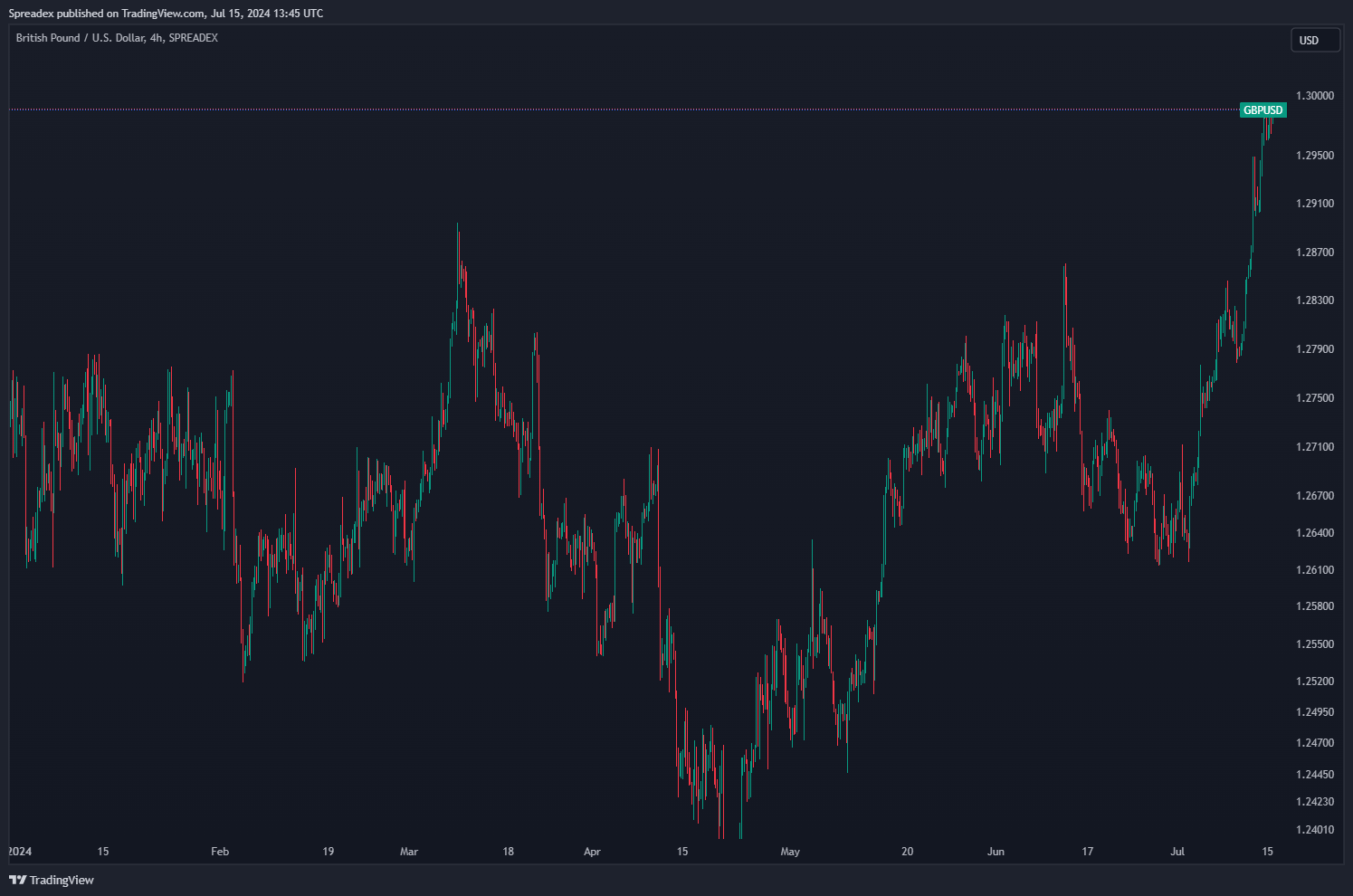Click the 1.25800 price axis label
This screenshot has width=1353, height=896.
point(1315,606)
